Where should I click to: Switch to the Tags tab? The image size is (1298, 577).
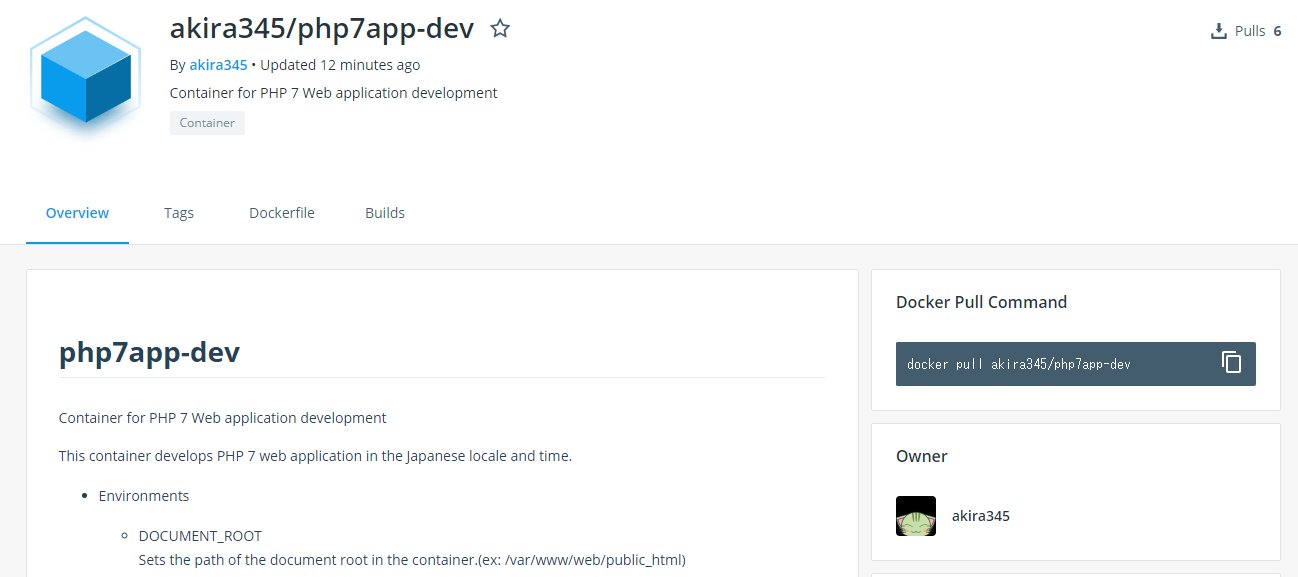[x=179, y=213]
